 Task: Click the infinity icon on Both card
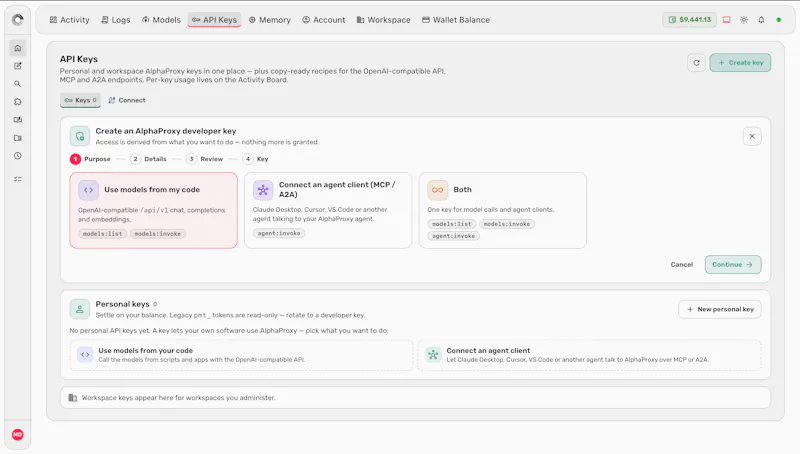click(437, 190)
